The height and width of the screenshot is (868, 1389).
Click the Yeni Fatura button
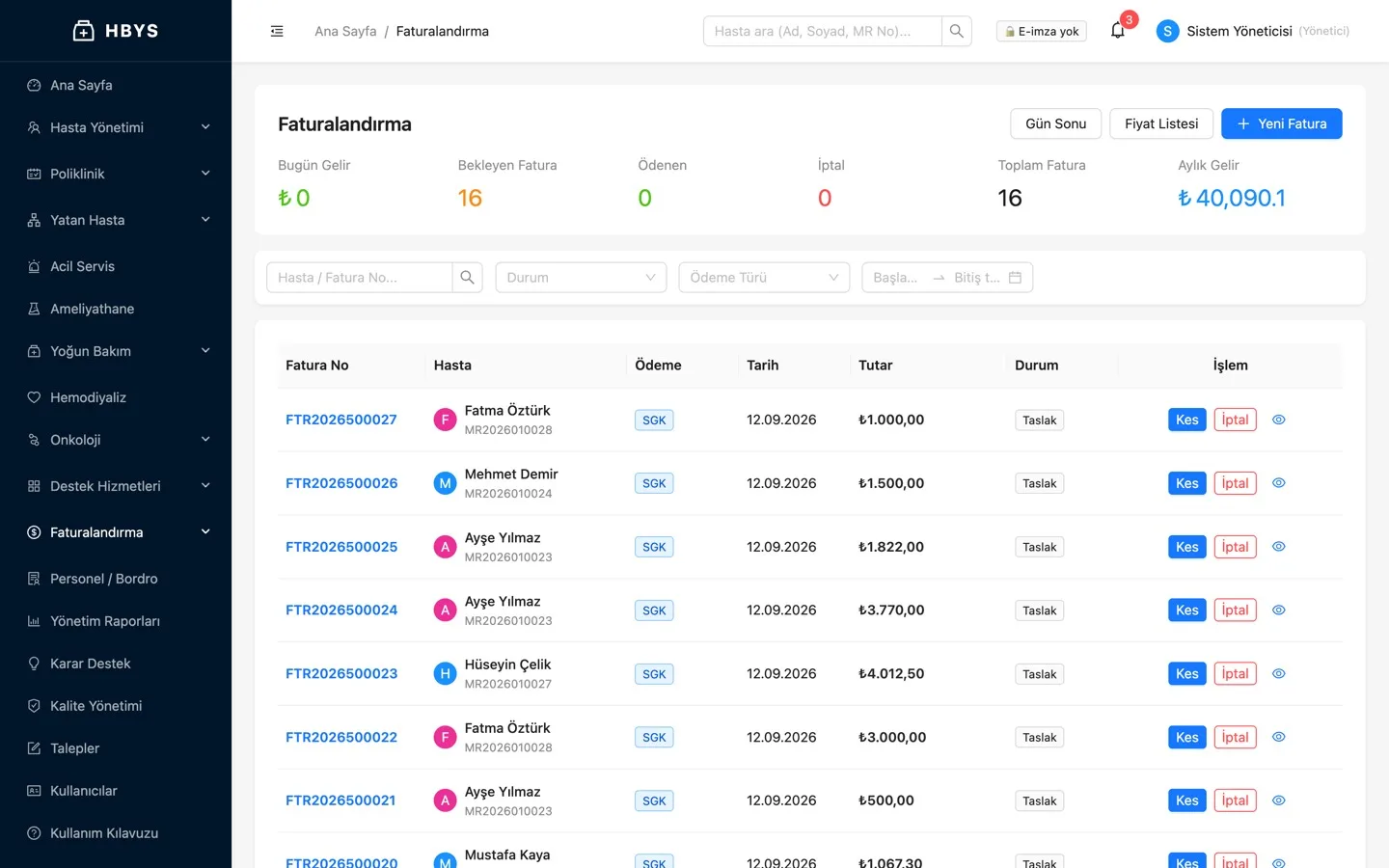pos(1281,123)
